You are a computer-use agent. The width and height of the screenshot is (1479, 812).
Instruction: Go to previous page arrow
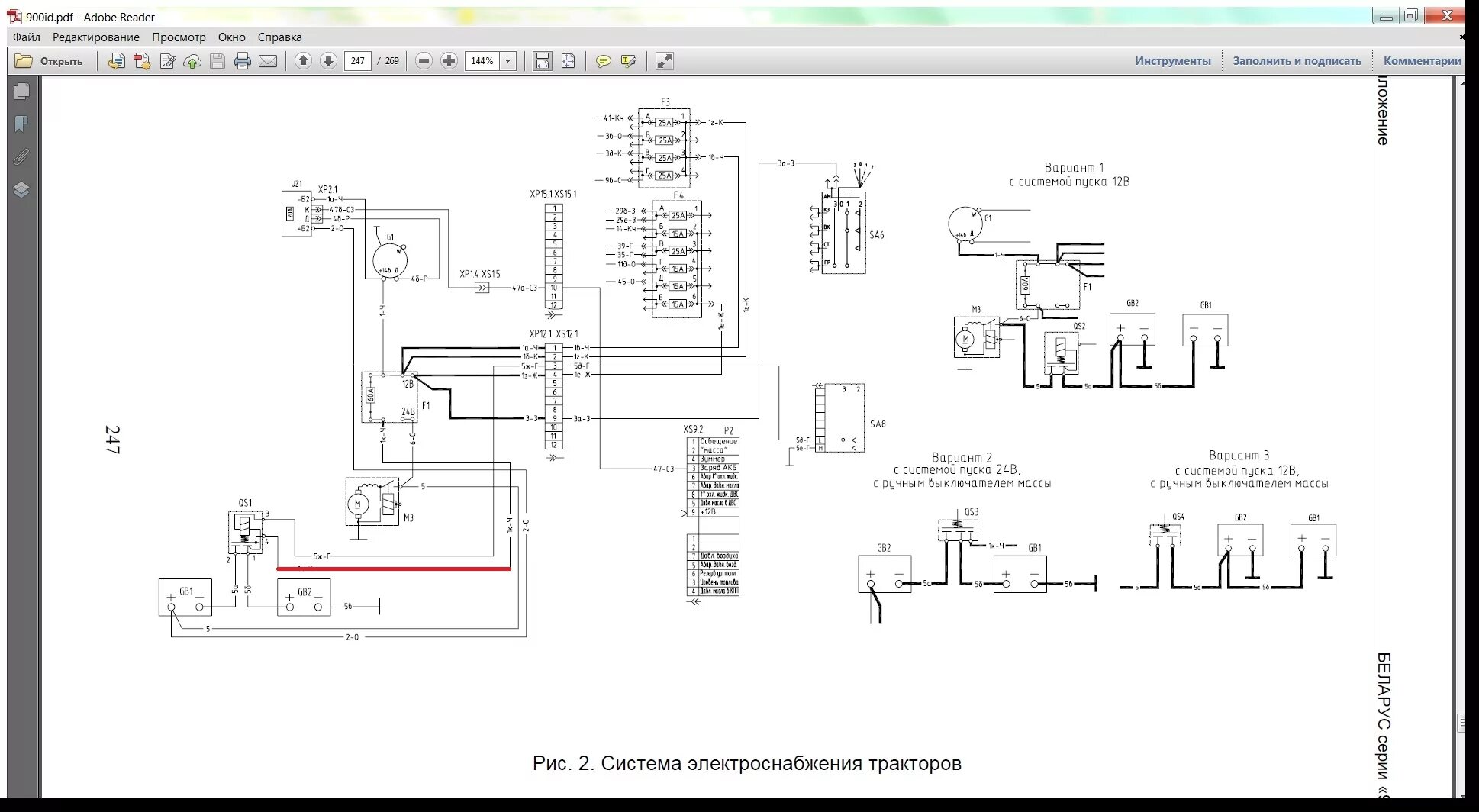(x=303, y=61)
